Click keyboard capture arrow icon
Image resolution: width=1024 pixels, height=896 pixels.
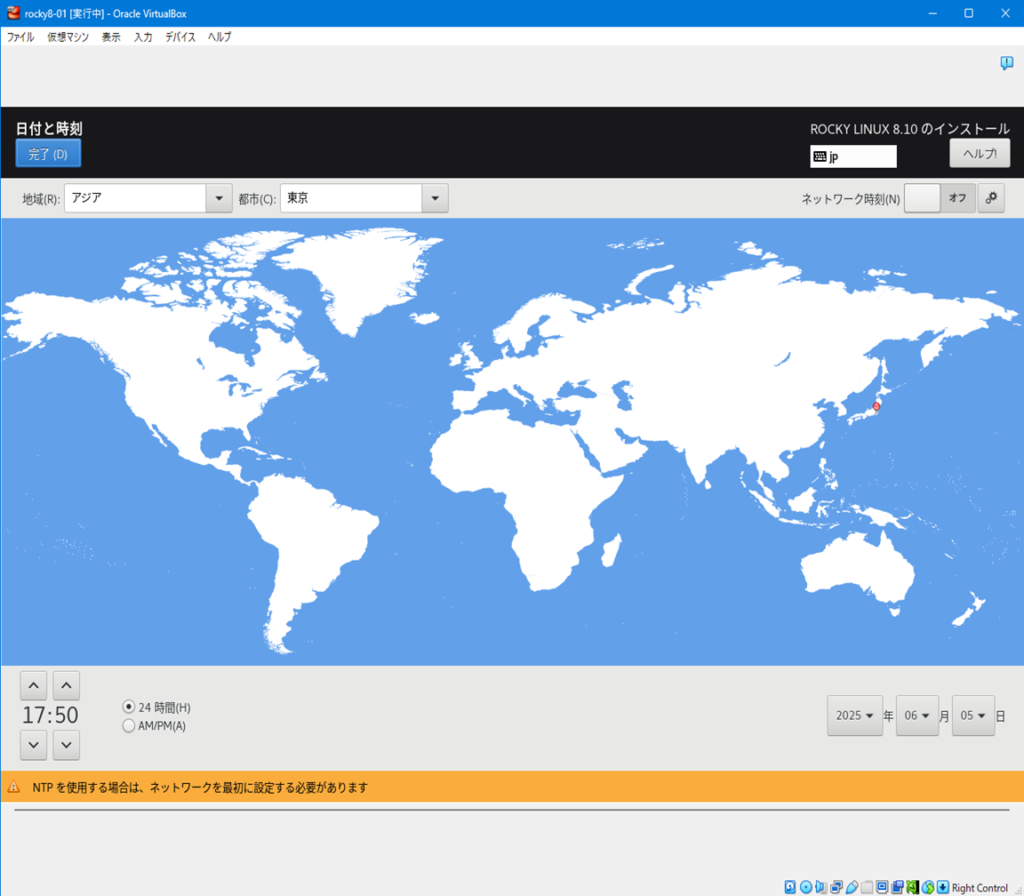point(943,887)
